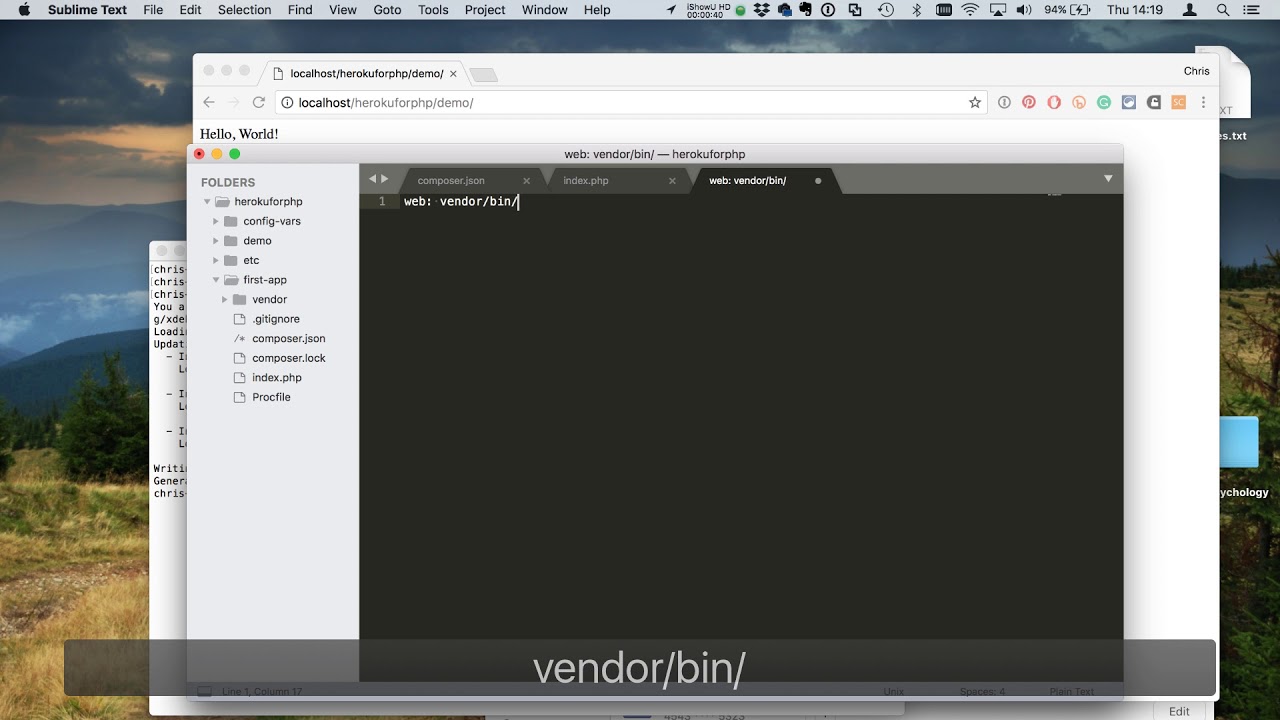Expand the demo folder arrow

point(216,241)
